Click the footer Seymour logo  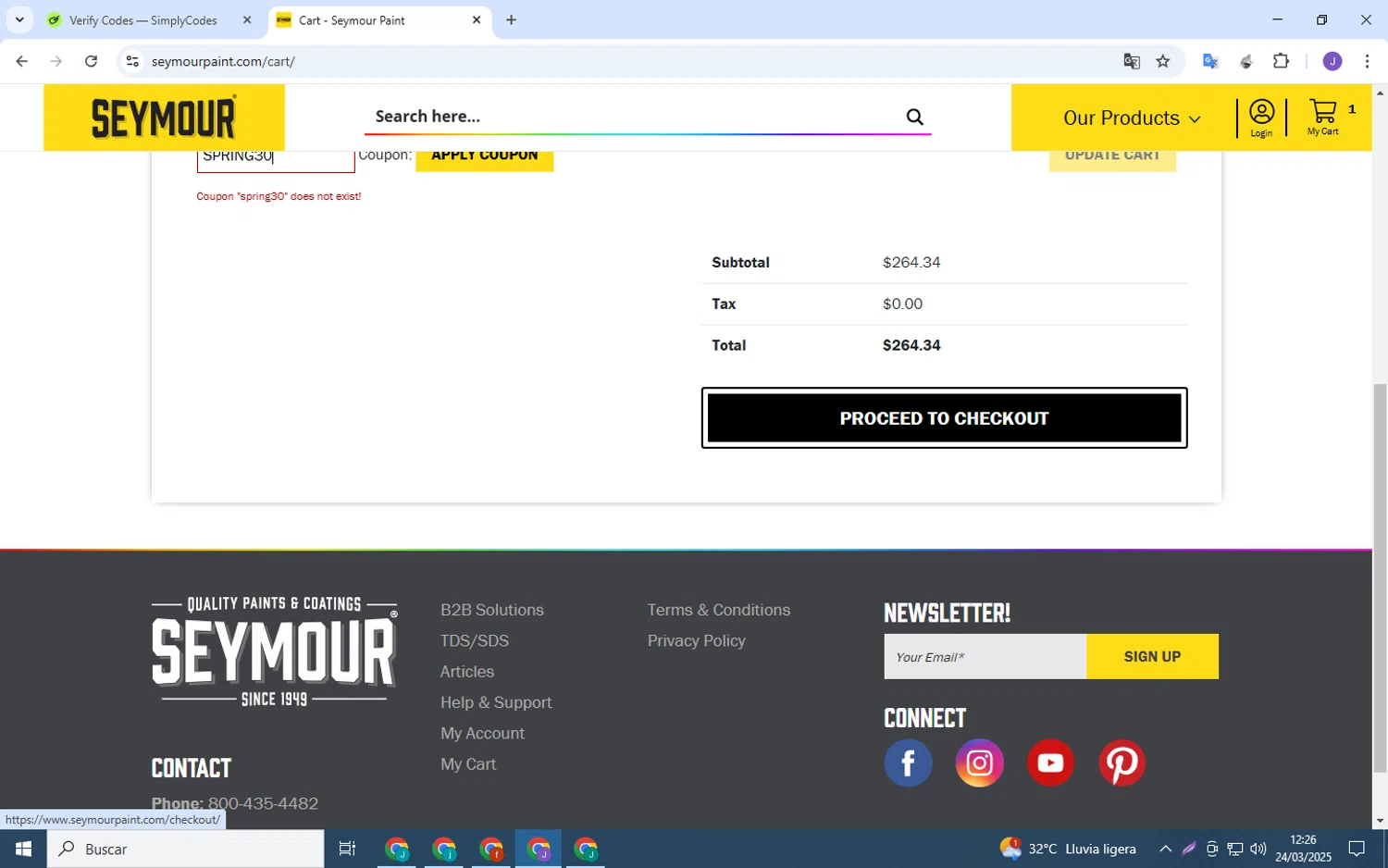tap(274, 651)
